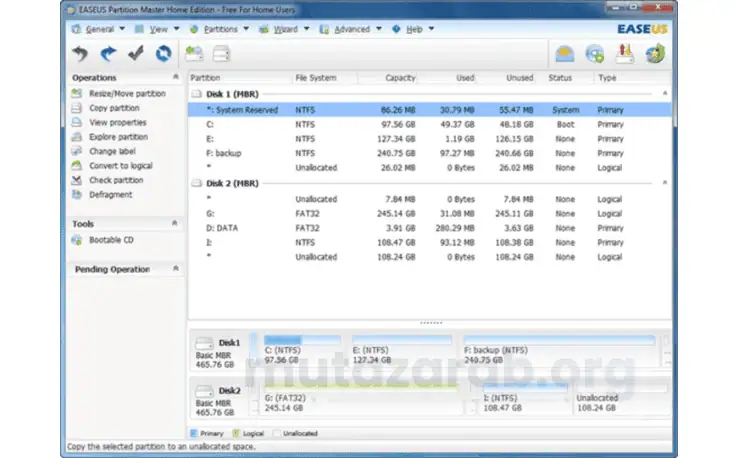Click dropdown arrow next to Wizard
This screenshot has width=738, height=458.
[x=306, y=29]
